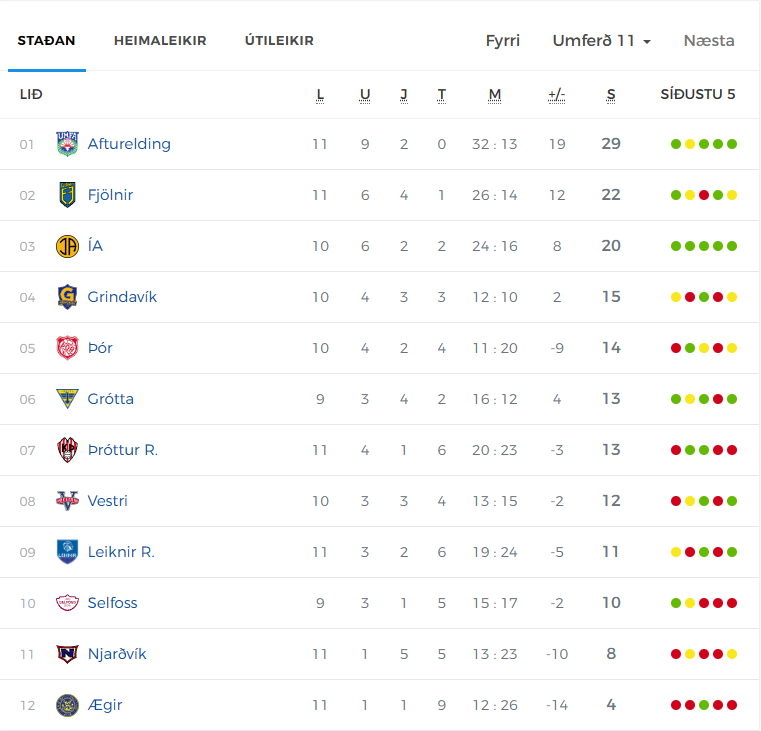Click the Fjölnir team logo

pyautogui.click(x=67, y=195)
